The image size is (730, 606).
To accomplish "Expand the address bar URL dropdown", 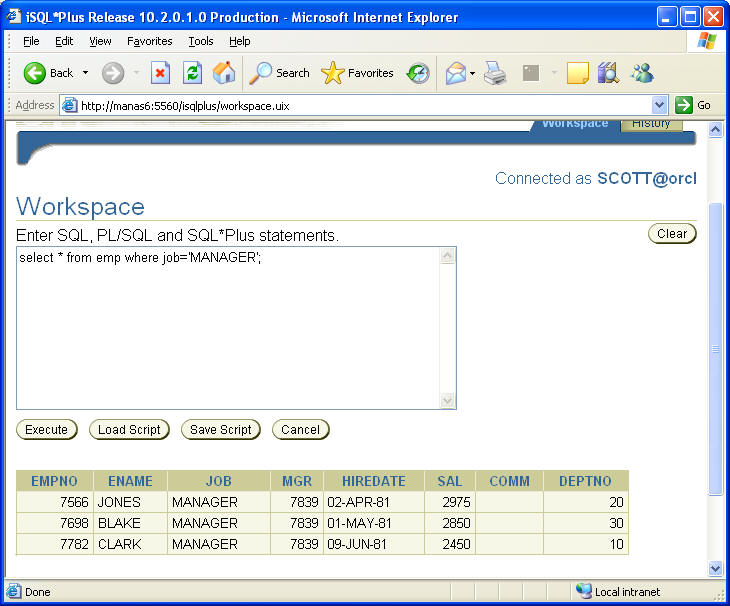I will coord(659,105).
